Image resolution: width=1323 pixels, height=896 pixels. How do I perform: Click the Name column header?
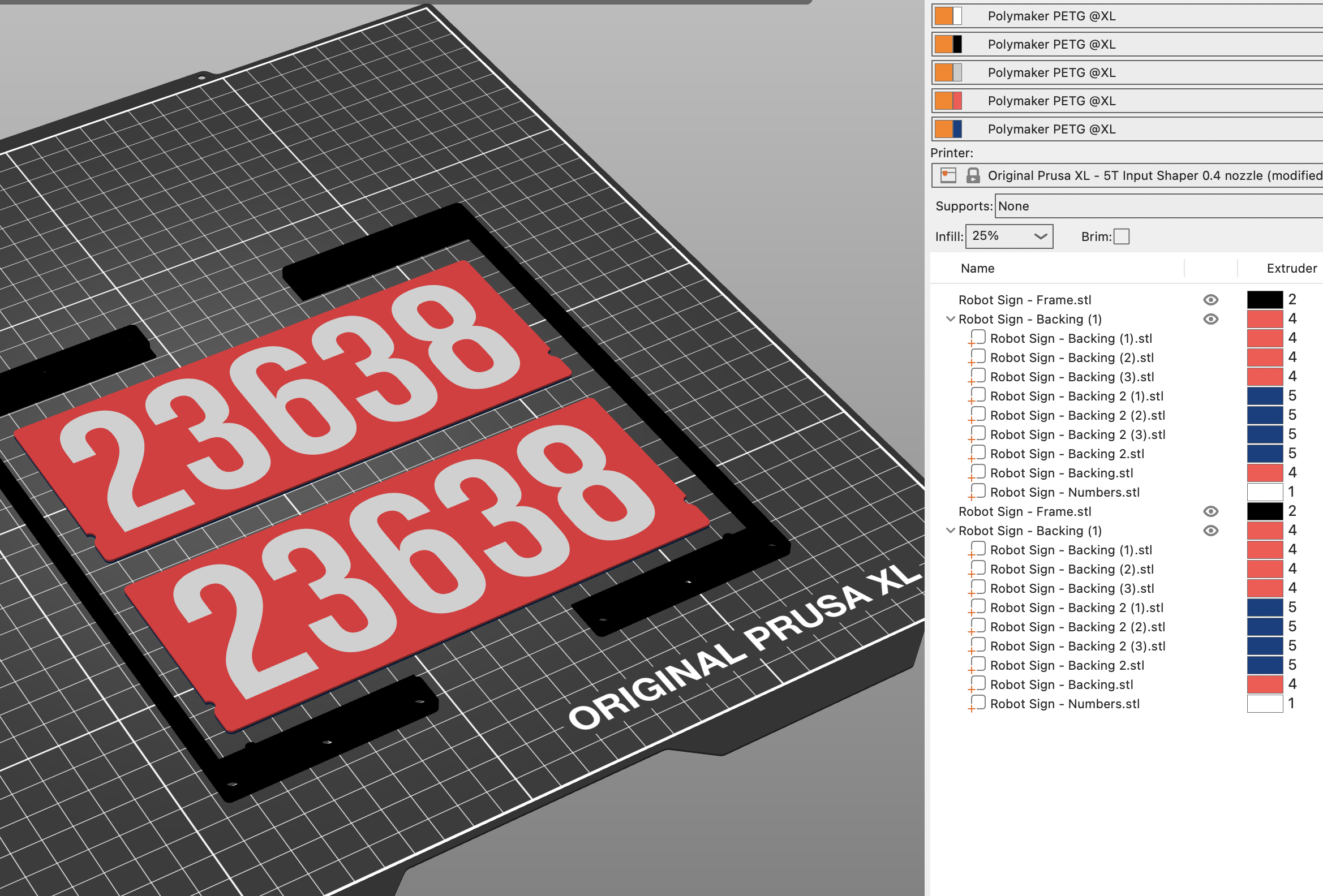click(977, 268)
